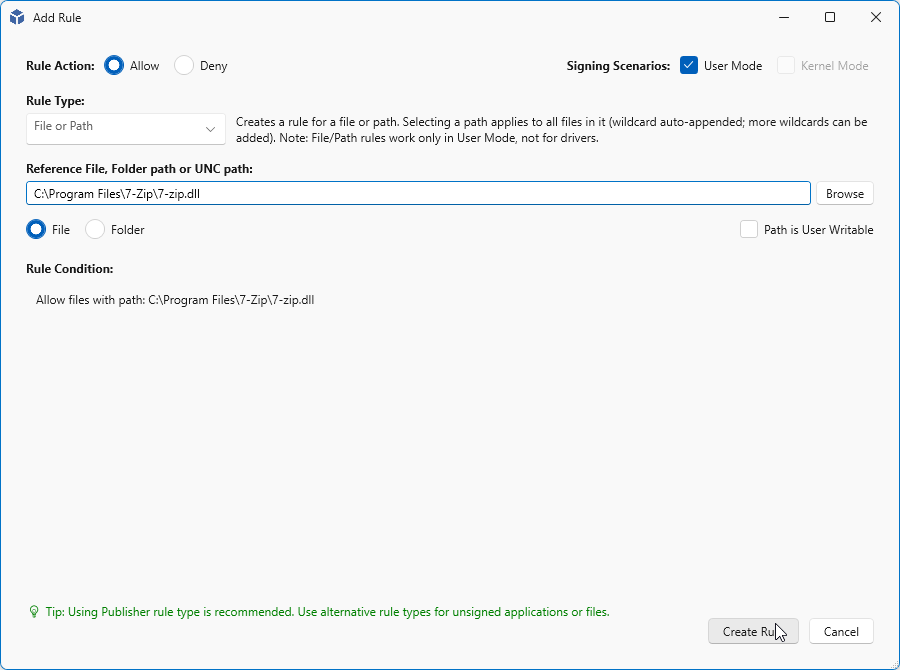This screenshot has width=900, height=670.
Task: Cancel the rule creation
Action: (x=841, y=631)
